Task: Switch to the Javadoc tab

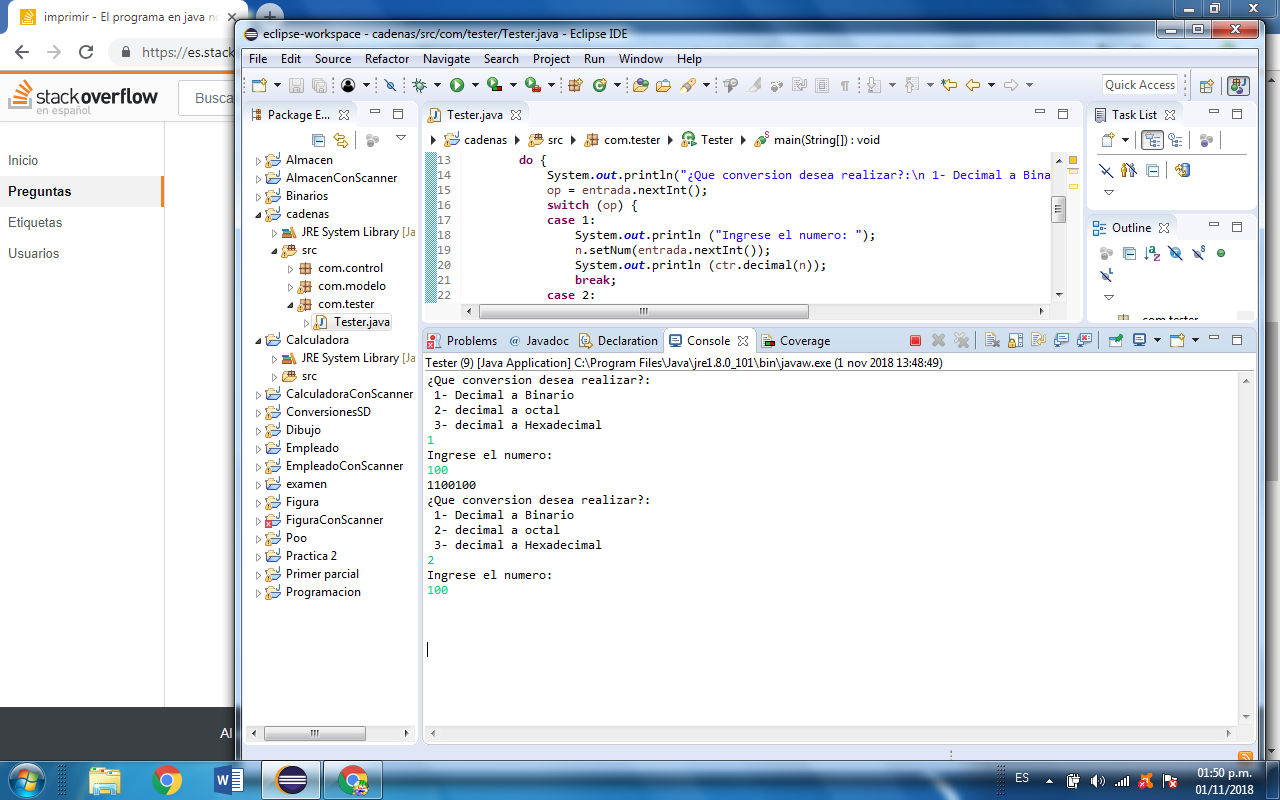Action: [538, 341]
